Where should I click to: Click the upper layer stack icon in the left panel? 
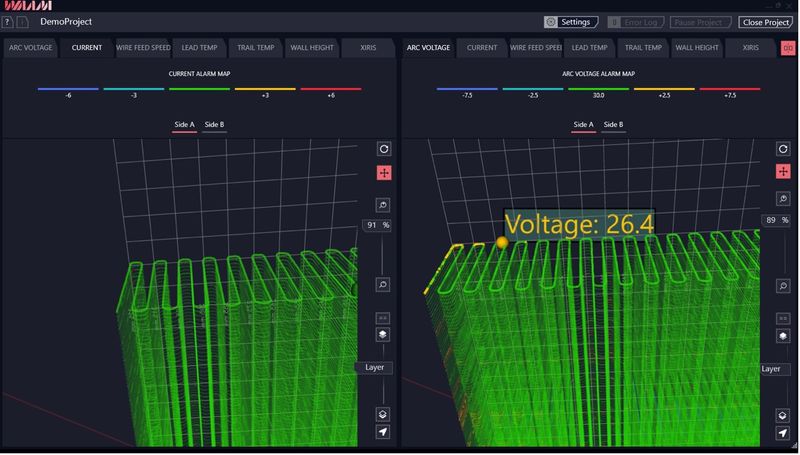coord(383,335)
